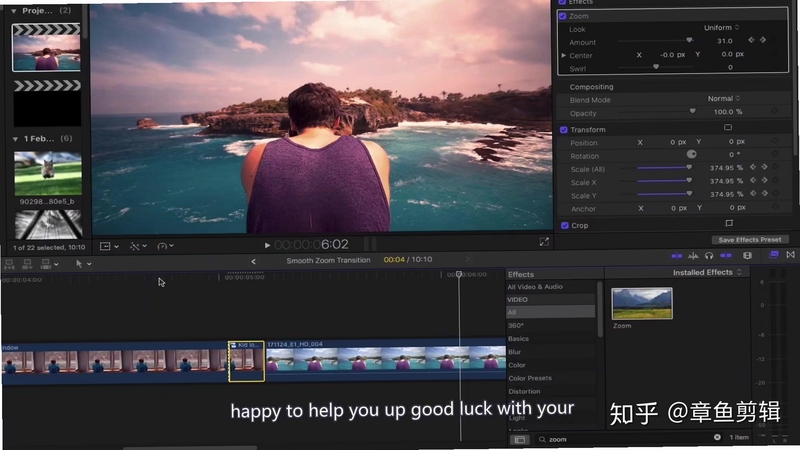The height and width of the screenshot is (450, 800).
Task: Select the Distortion effects category
Action: point(524,391)
